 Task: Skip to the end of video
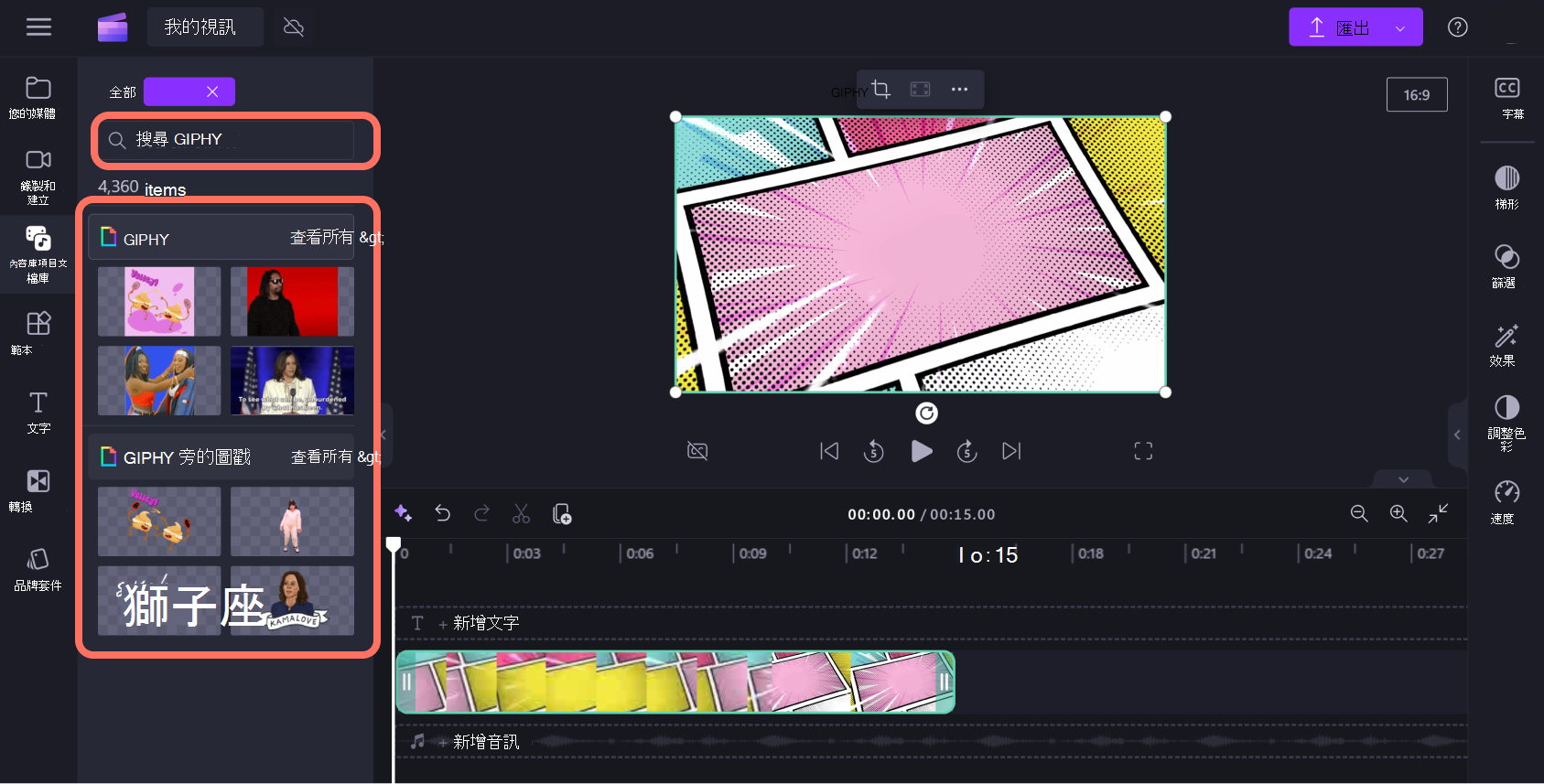[1011, 450]
